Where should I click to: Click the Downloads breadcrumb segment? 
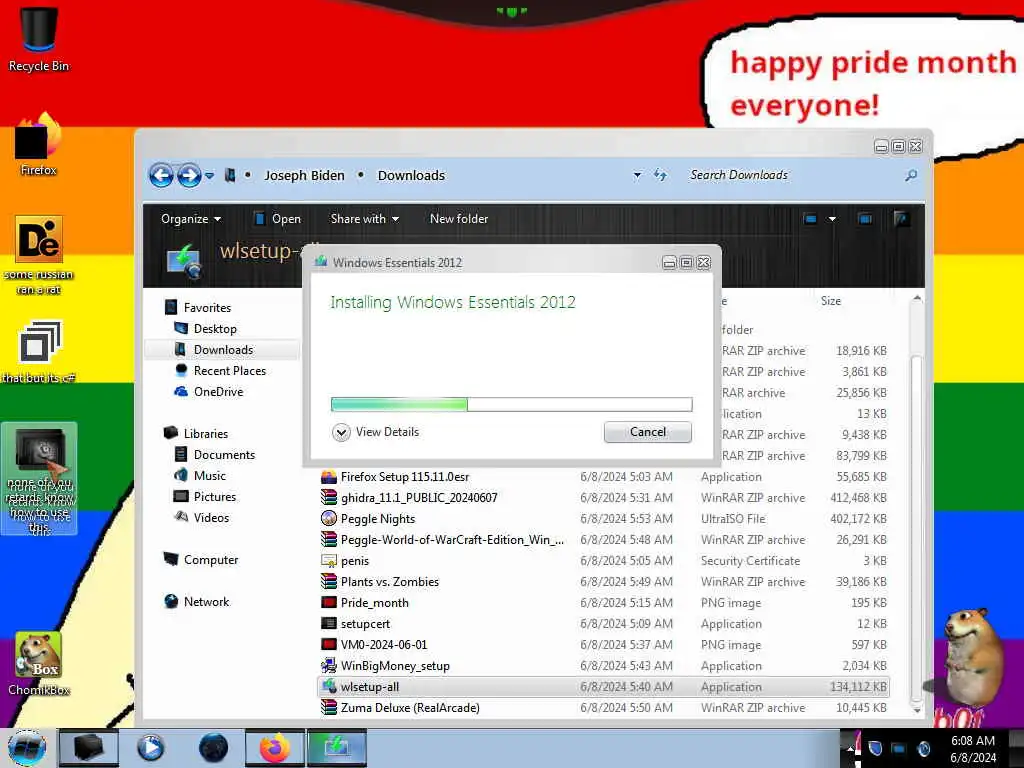click(411, 175)
